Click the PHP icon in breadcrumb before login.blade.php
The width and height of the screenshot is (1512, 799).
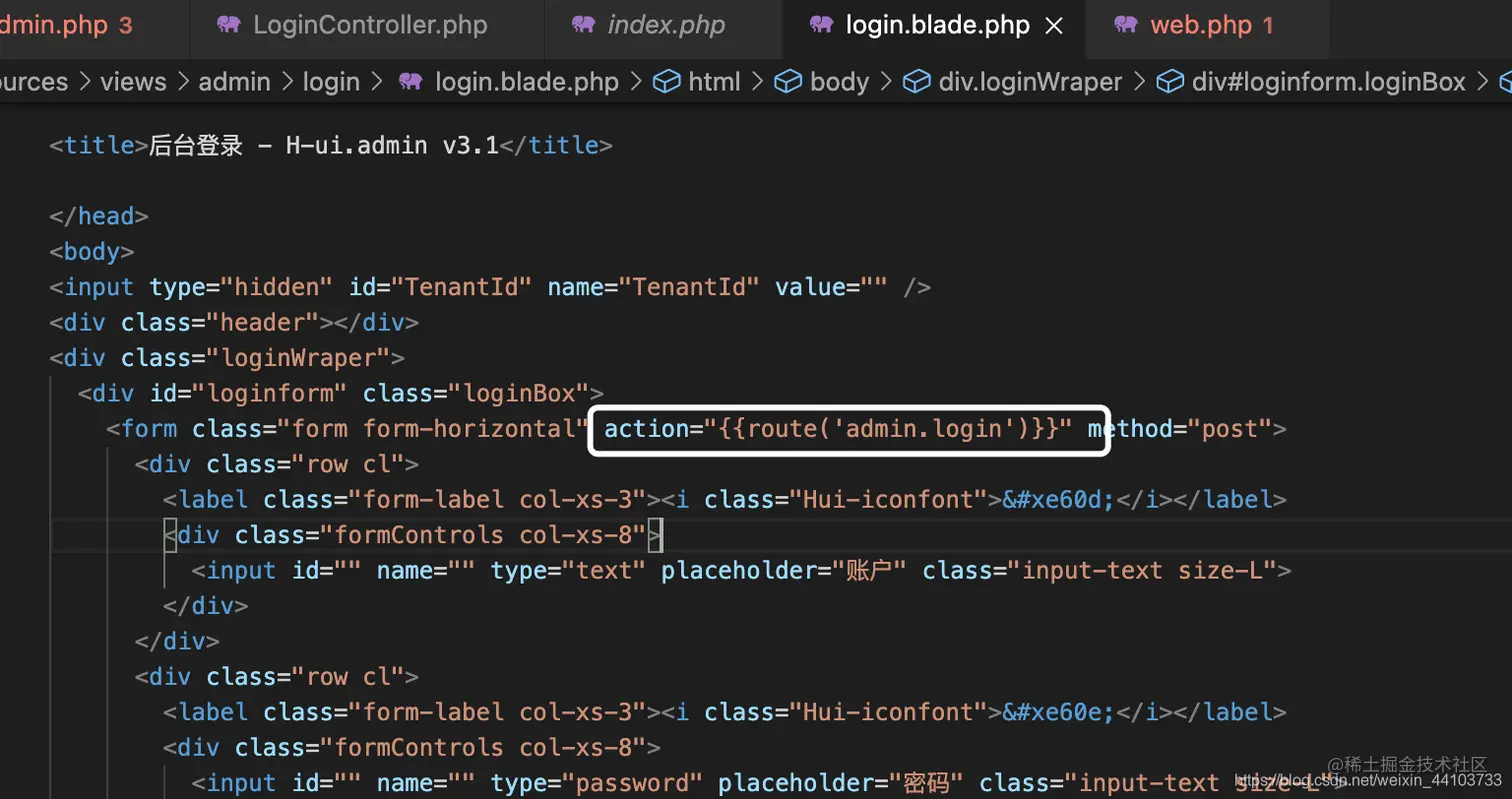[x=410, y=81]
